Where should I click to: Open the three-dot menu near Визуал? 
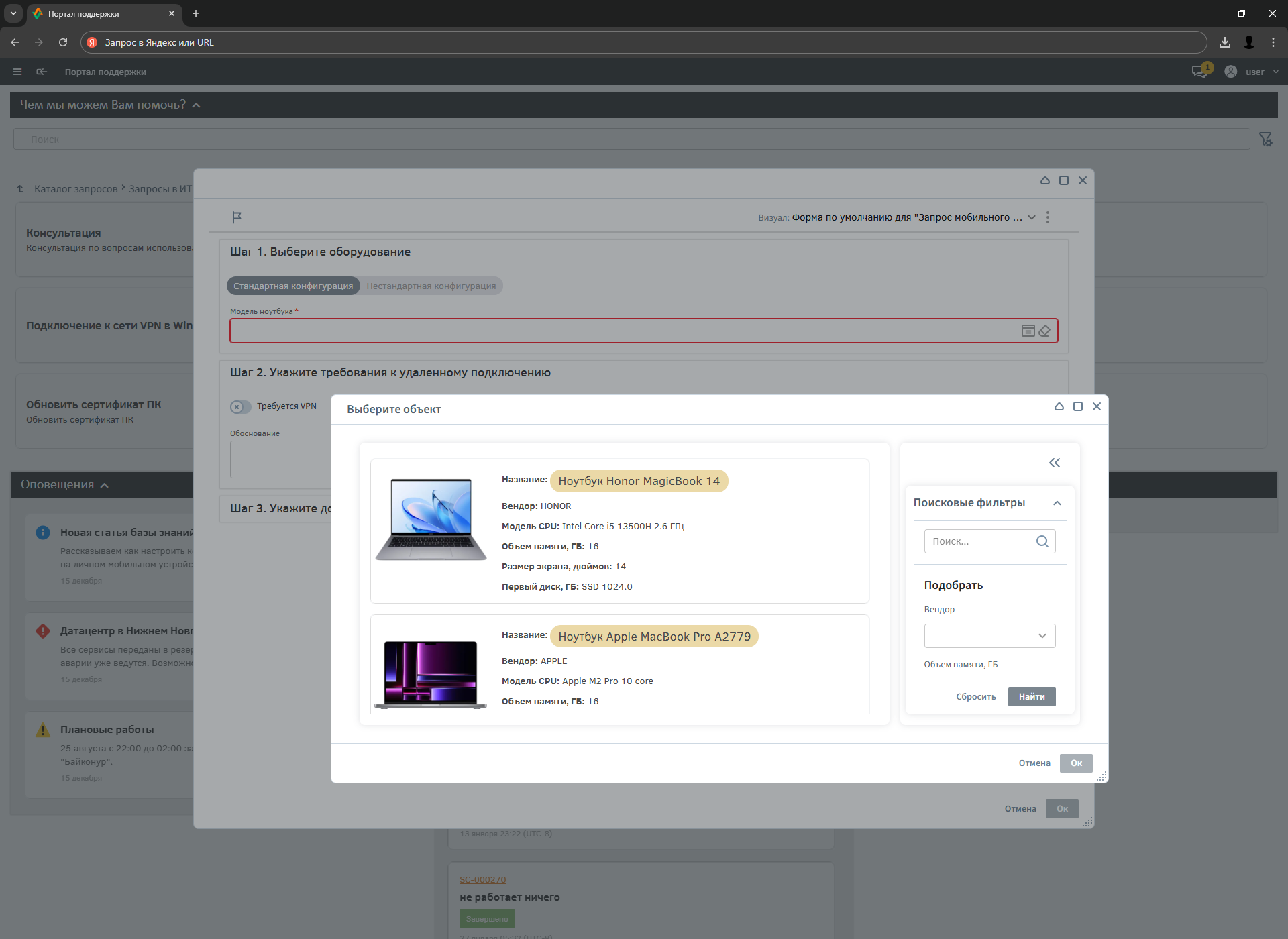coord(1048,217)
